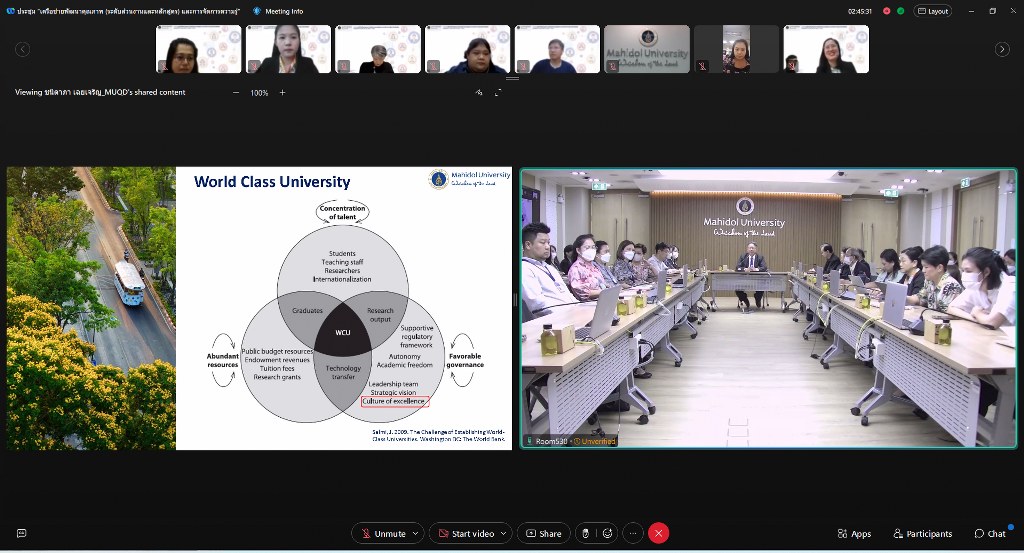Select first participant video thumbnail
The height and width of the screenshot is (553, 1024).
pos(199,49)
